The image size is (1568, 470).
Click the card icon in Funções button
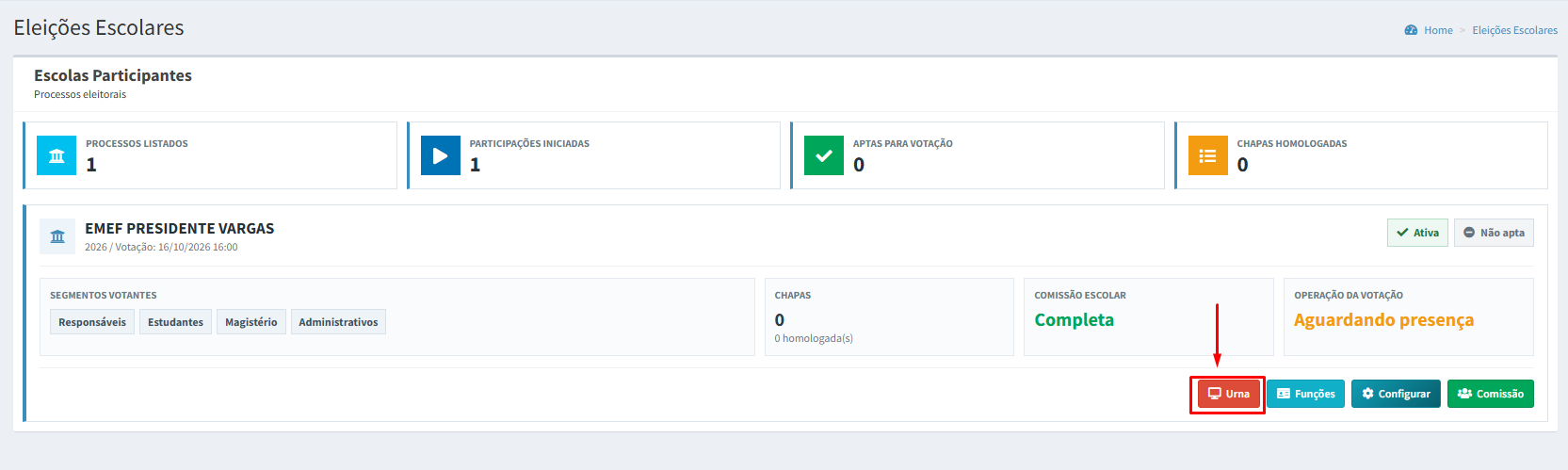[x=1284, y=394]
